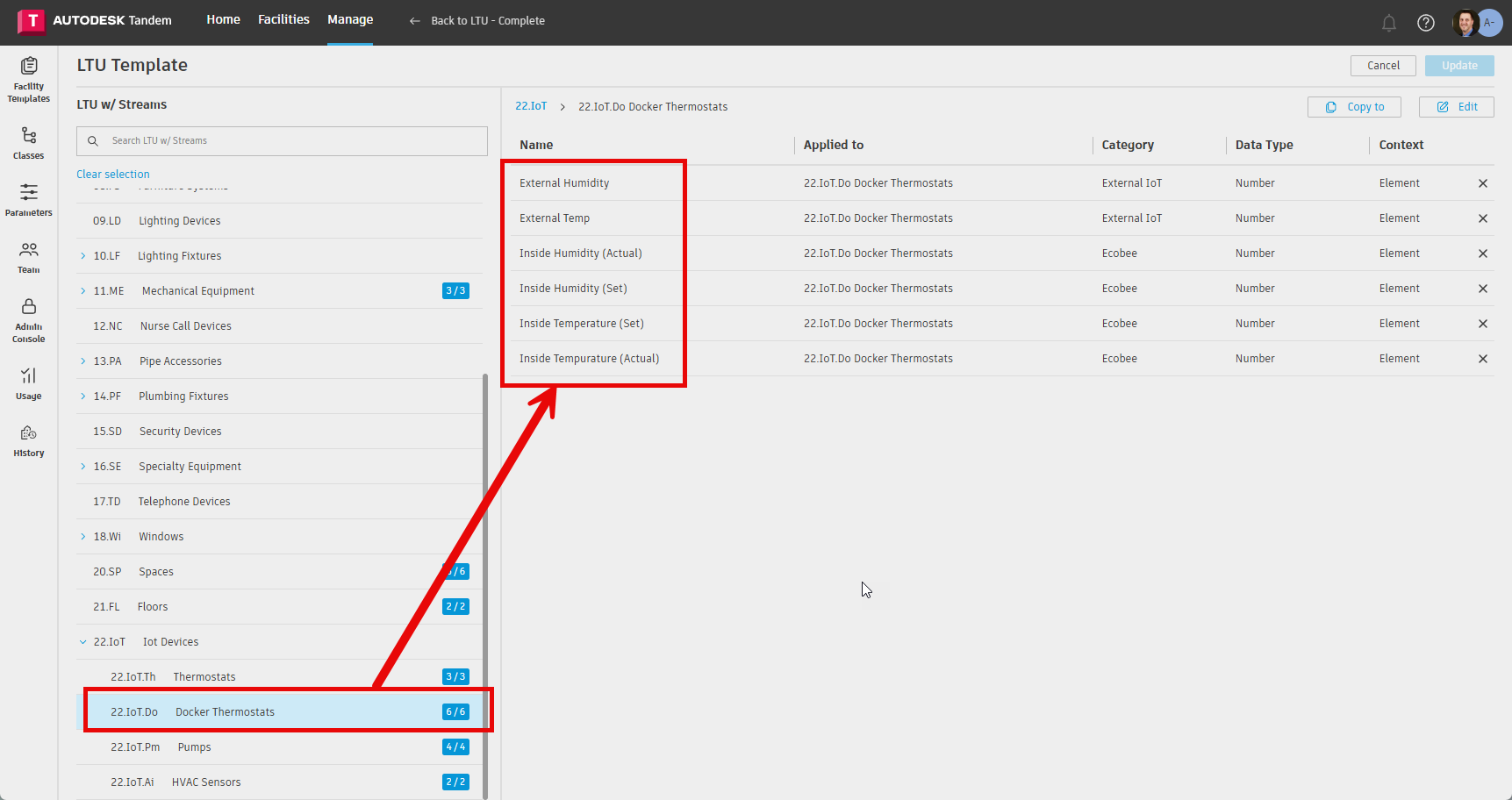This screenshot has width=1512, height=800.
Task: Open the help question mark icon
Action: [x=1426, y=23]
